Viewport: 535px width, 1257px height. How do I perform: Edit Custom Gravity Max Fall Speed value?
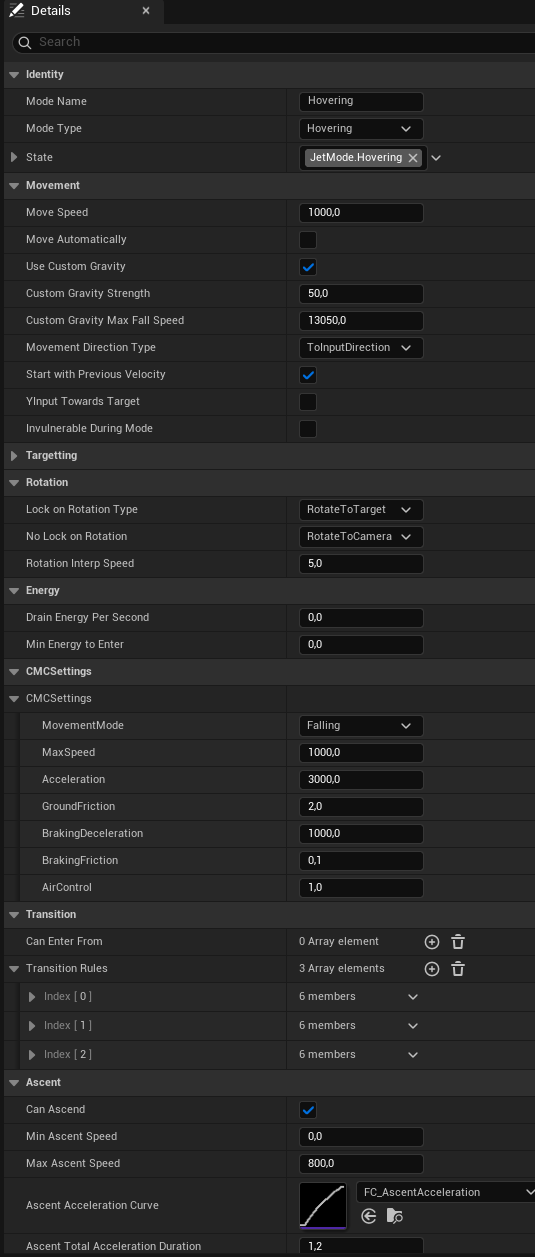pos(361,321)
